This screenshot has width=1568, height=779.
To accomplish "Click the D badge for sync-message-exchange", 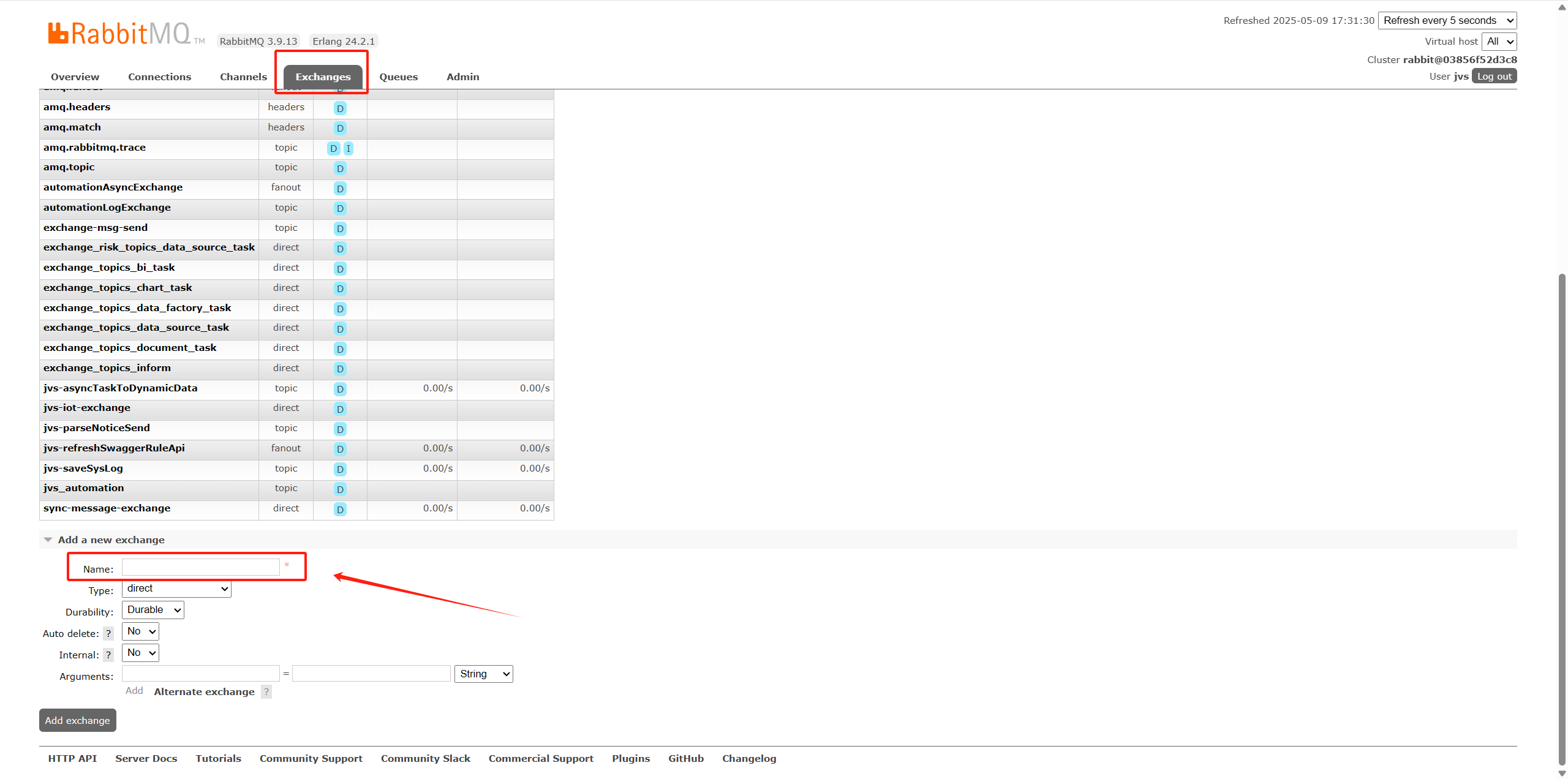I will coord(340,510).
